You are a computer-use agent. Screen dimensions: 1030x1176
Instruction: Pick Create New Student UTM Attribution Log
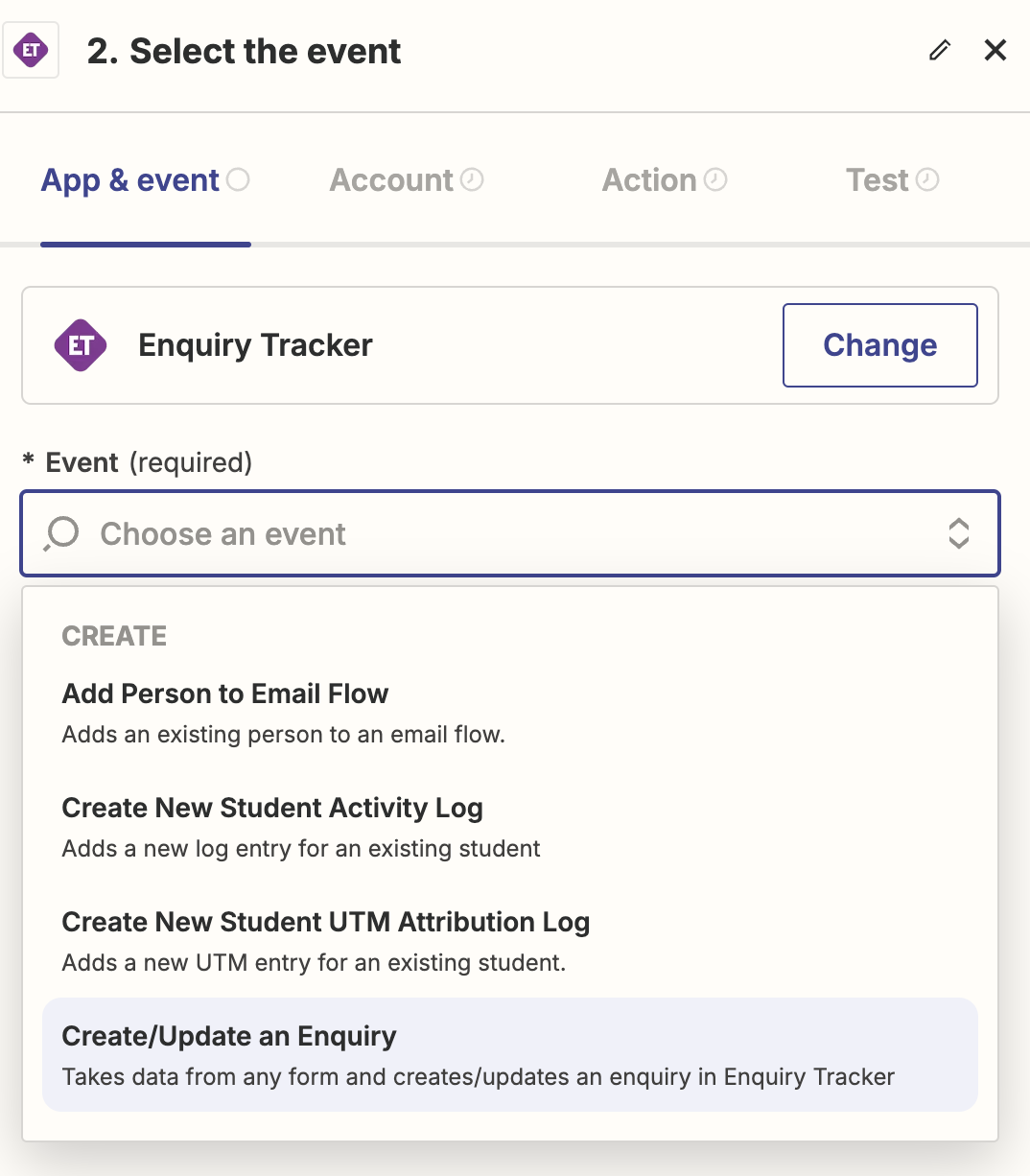[x=325, y=922]
